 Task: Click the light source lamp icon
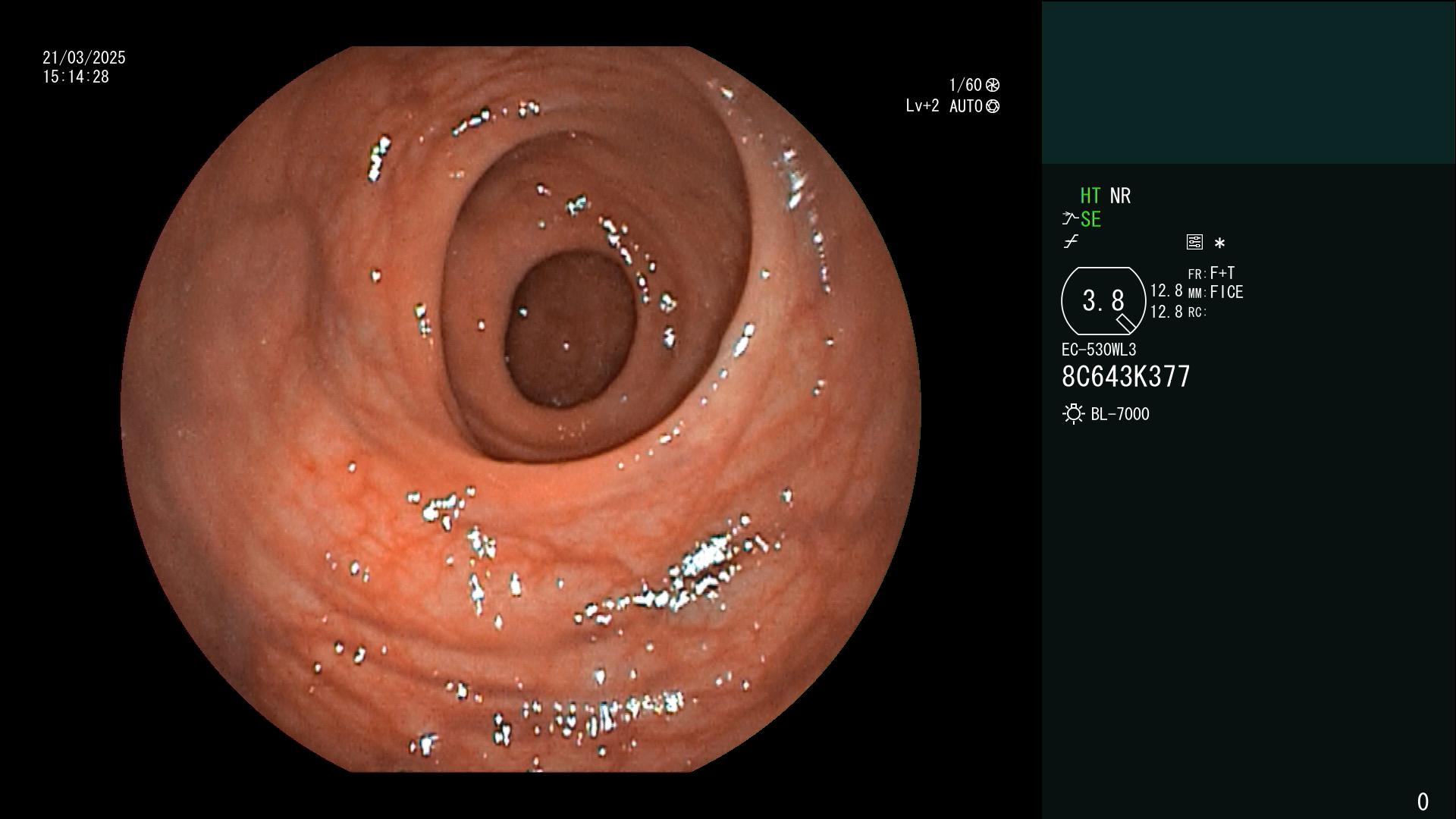point(1073,414)
